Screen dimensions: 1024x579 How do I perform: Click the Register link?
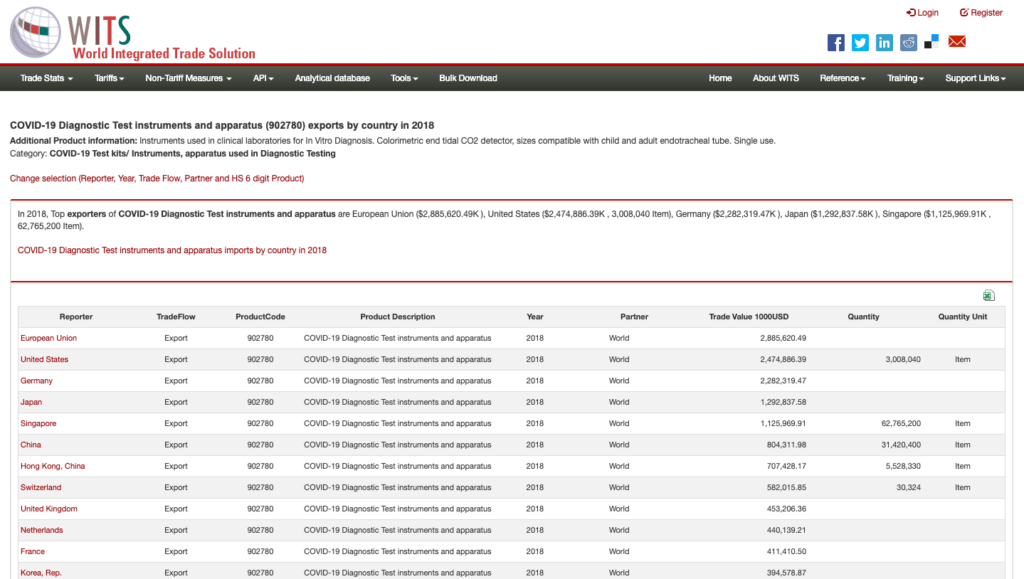[981, 12]
